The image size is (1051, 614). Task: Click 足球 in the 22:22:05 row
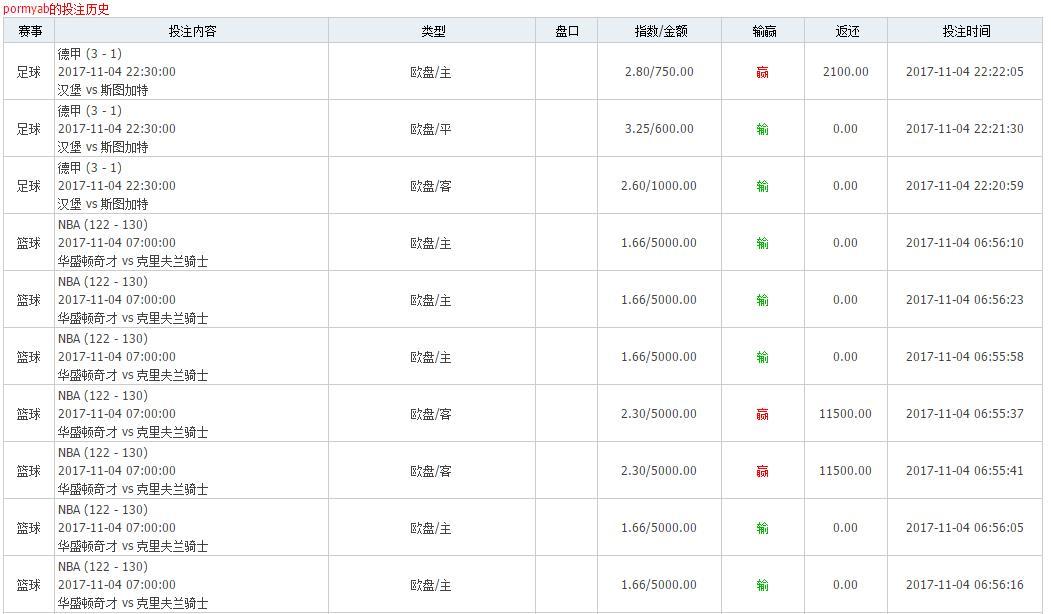(29, 72)
